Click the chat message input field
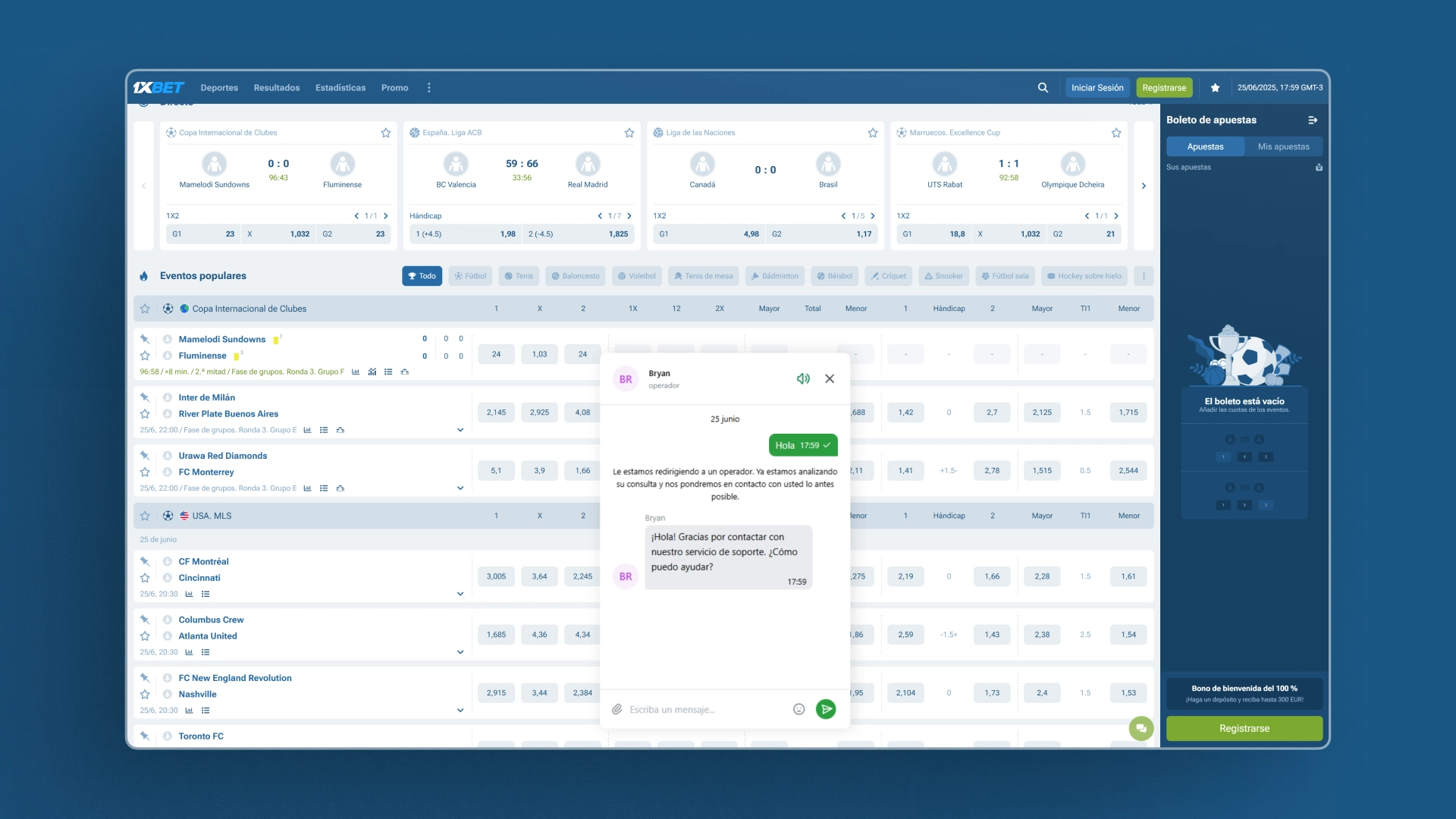Image resolution: width=1456 pixels, height=819 pixels. pos(705,710)
